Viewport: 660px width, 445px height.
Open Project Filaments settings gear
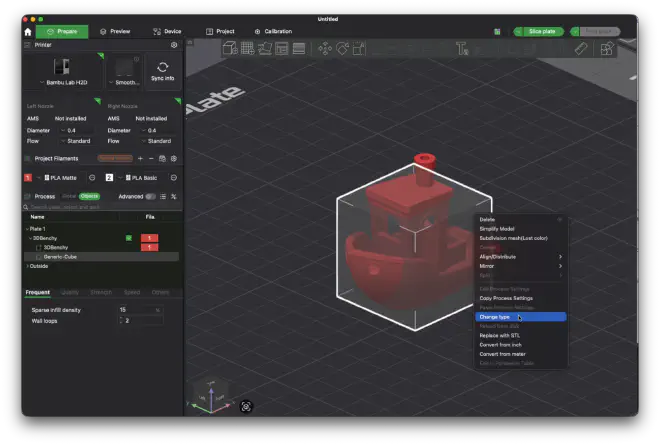tap(173, 158)
